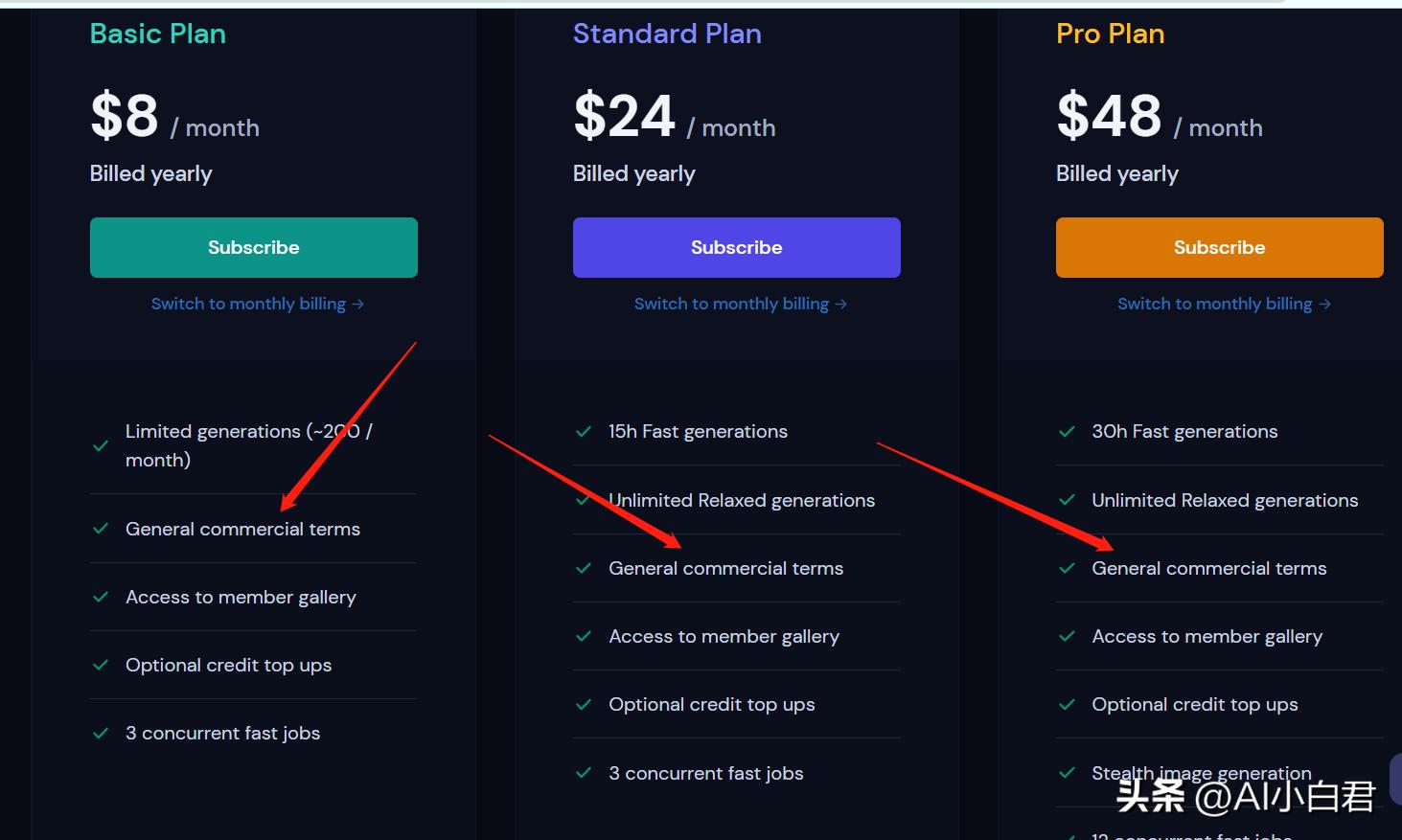Subscribe to the Standard Plan
This screenshot has width=1402, height=840.
click(736, 247)
